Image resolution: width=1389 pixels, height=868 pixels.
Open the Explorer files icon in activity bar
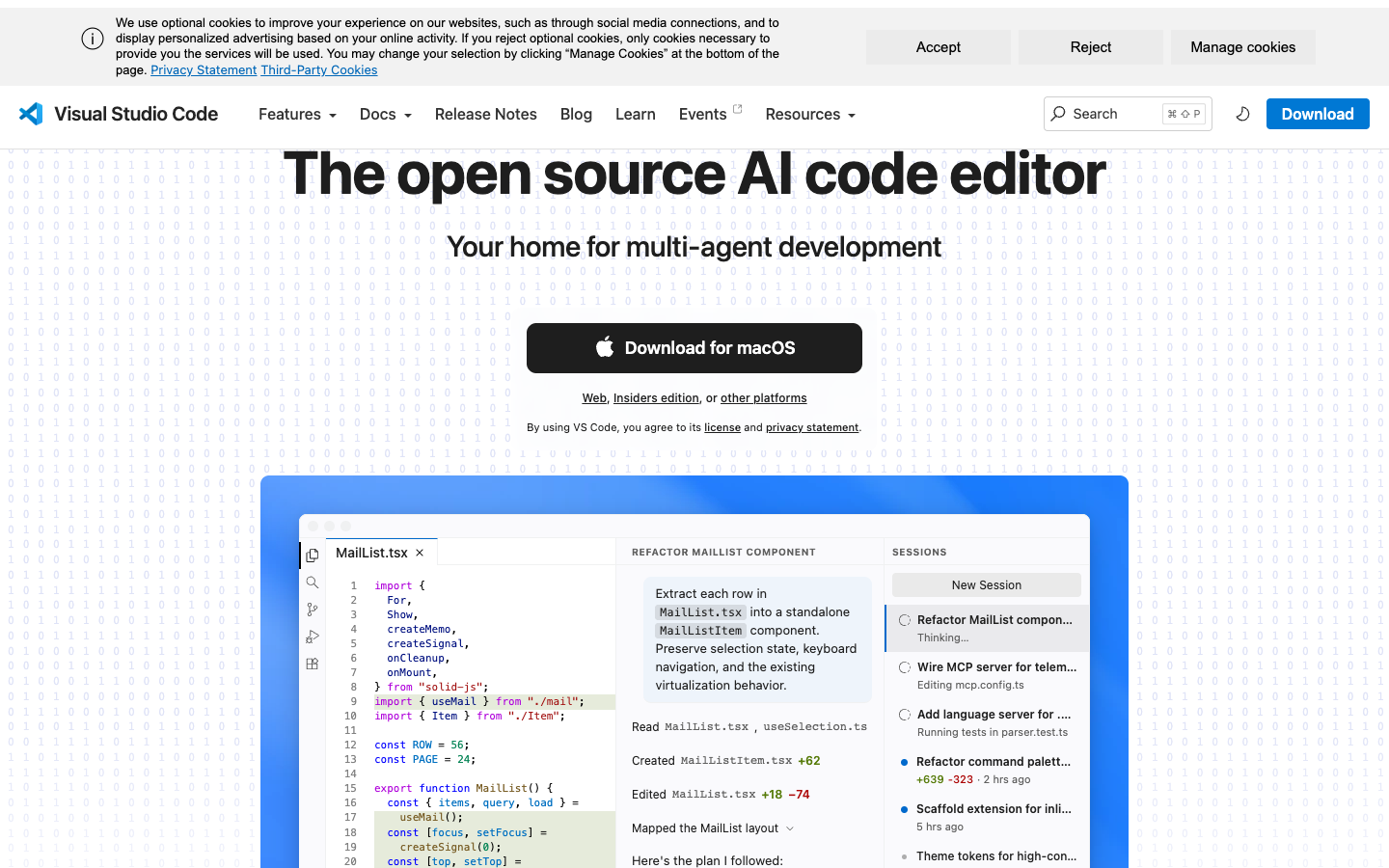(313, 555)
